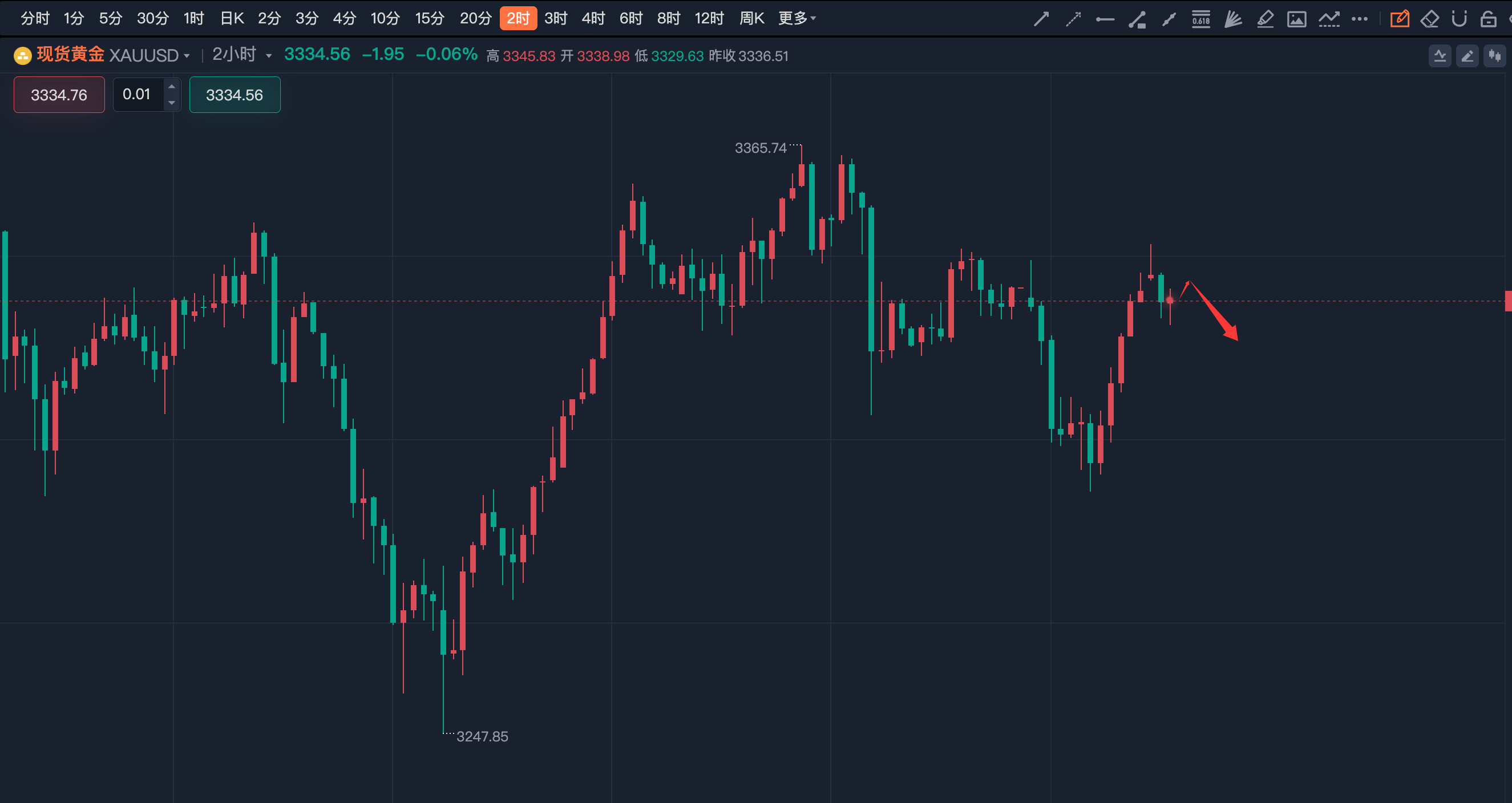Select the Fibonacci 0.618 retracement tool

(x=1201, y=19)
